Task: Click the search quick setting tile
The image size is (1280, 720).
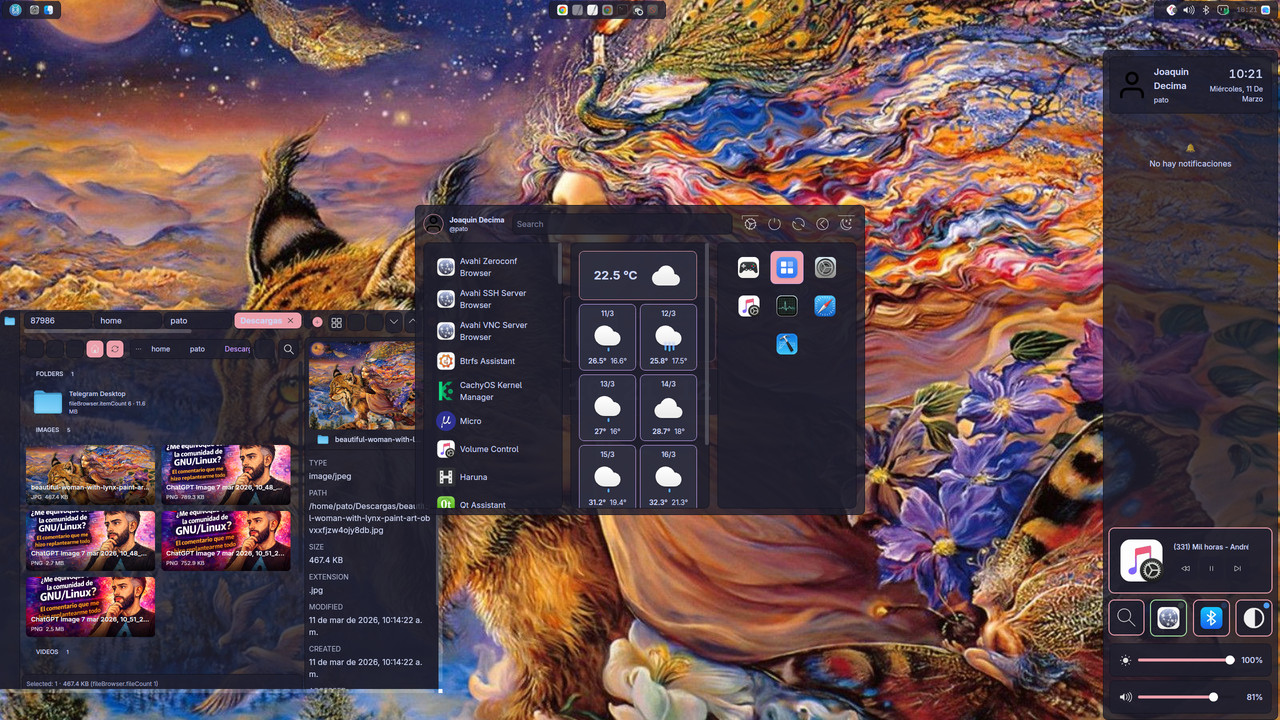Action: 1126,618
